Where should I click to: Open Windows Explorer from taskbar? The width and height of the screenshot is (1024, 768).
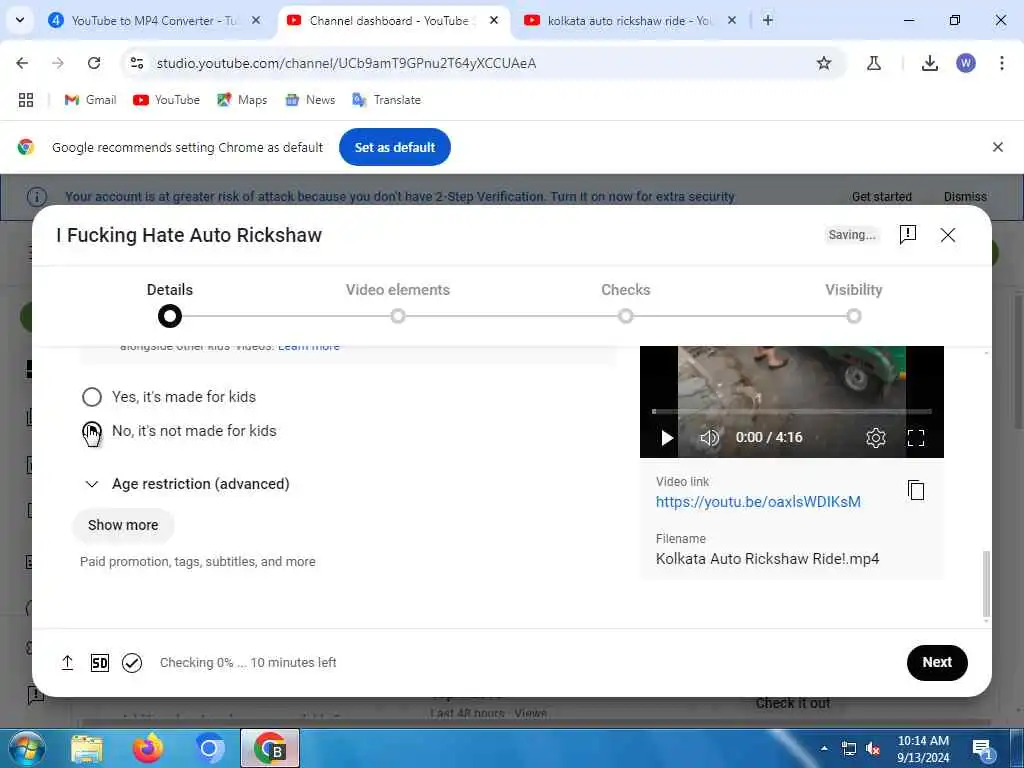pyautogui.click(x=87, y=749)
